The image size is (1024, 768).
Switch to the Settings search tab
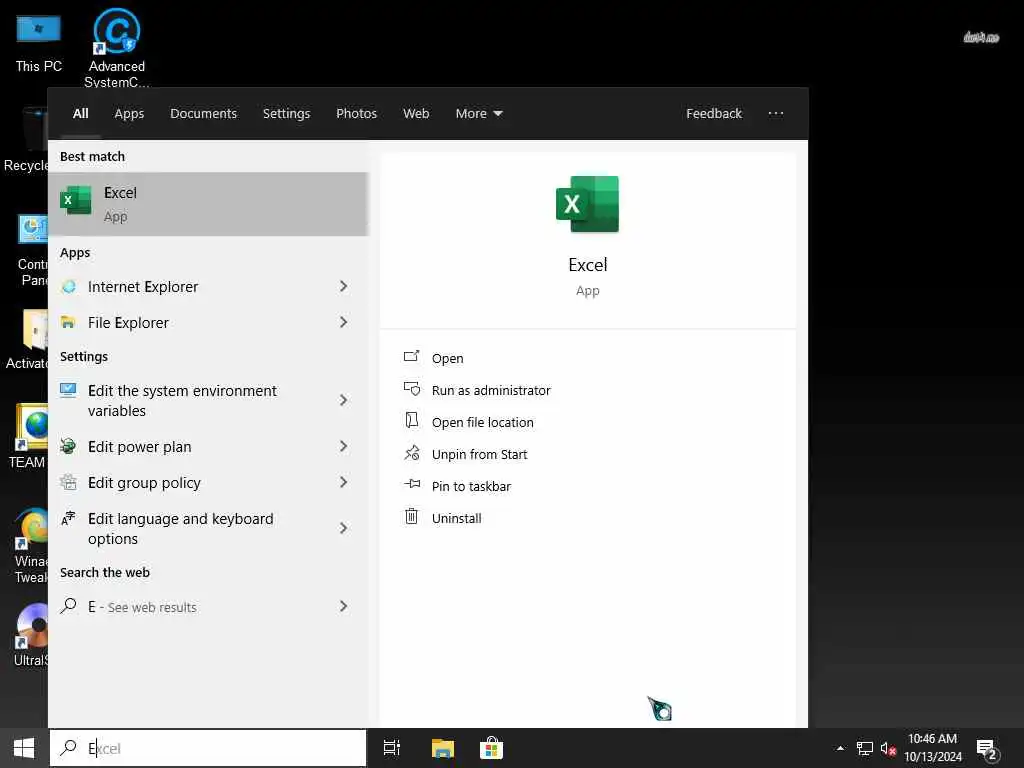(x=287, y=113)
